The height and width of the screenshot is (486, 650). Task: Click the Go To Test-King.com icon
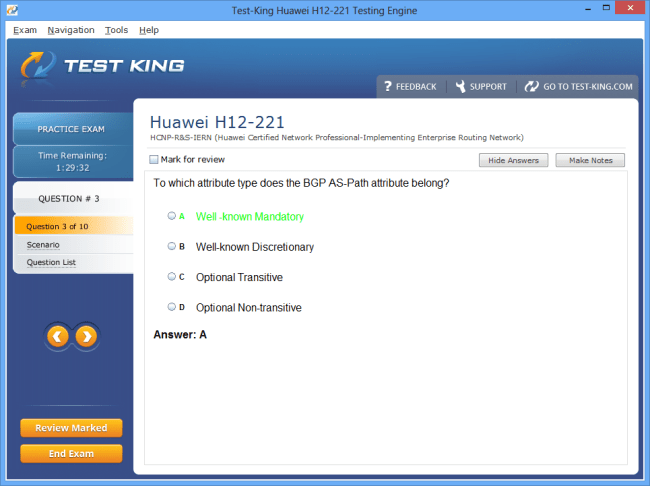pyautogui.click(x=532, y=87)
